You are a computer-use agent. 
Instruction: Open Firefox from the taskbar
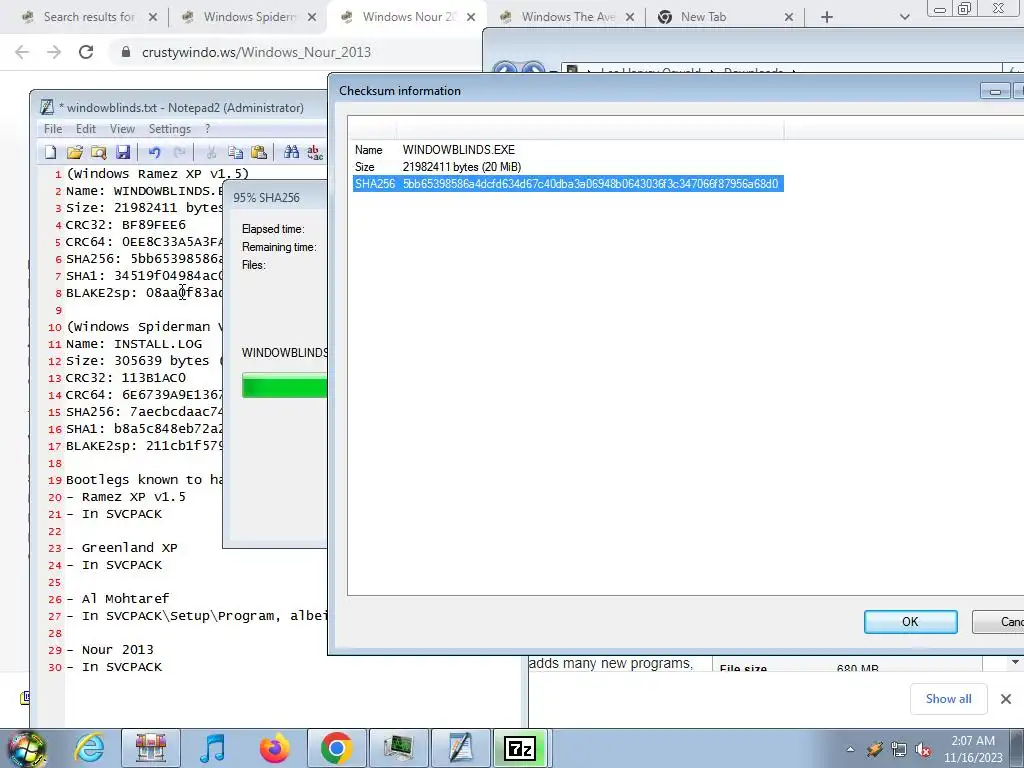point(274,748)
